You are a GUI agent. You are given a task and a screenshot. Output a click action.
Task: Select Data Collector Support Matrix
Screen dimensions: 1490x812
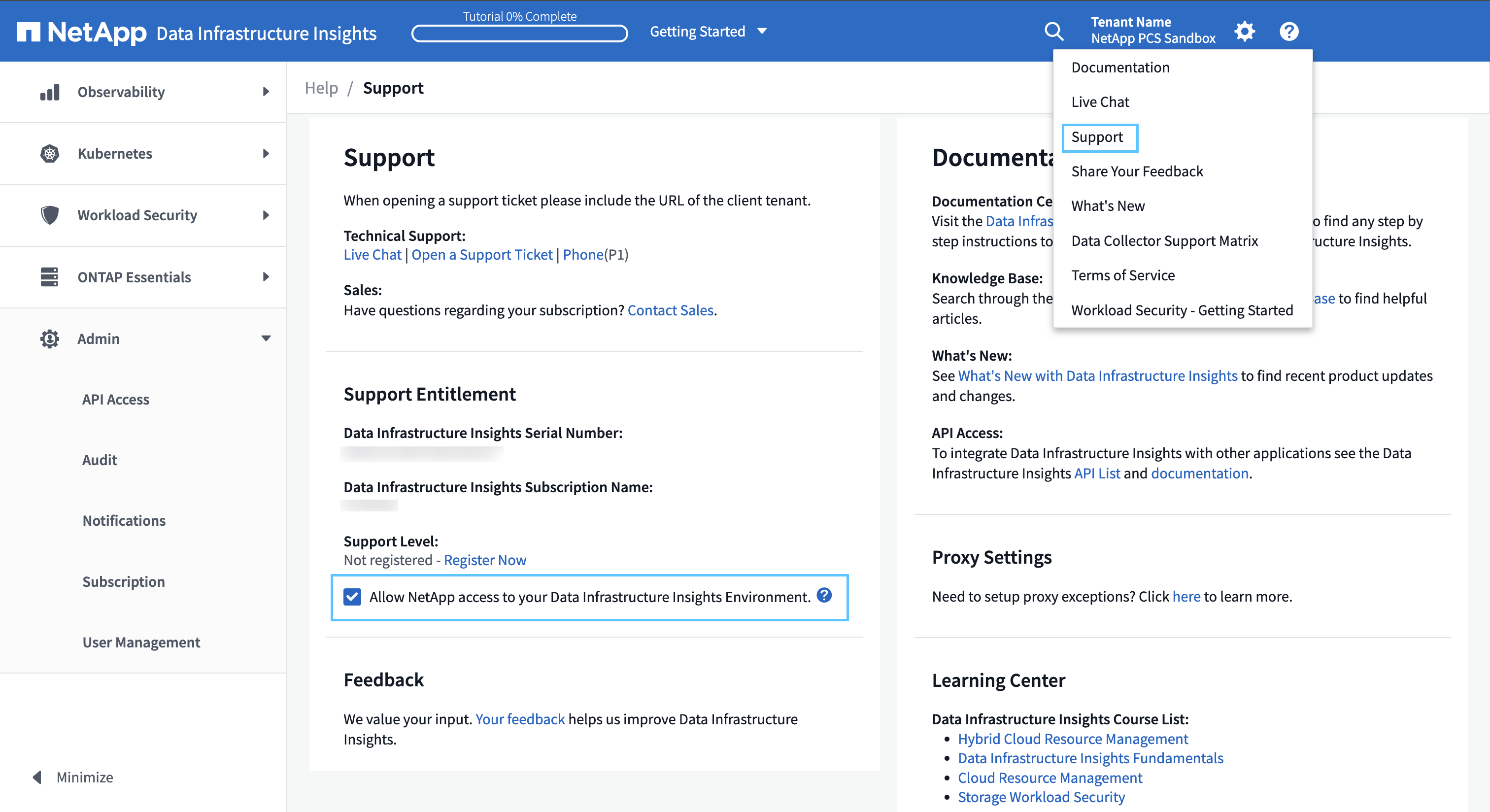tap(1164, 240)
